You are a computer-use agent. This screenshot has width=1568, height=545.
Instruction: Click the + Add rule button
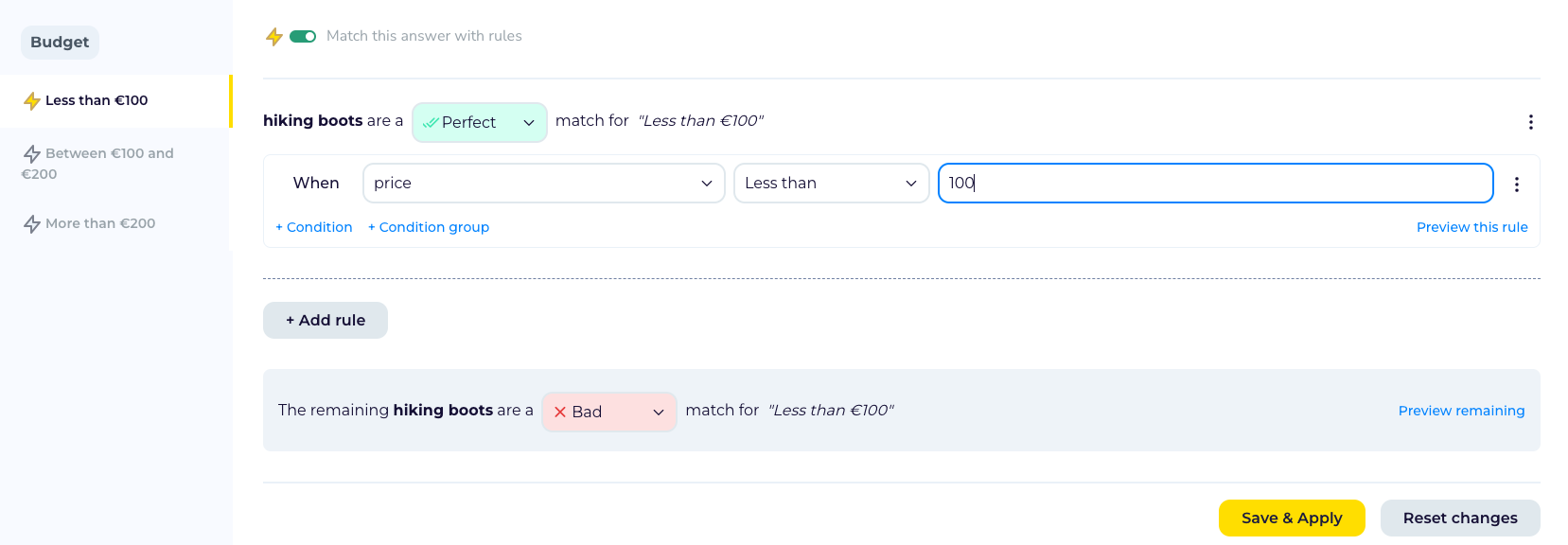point(326,321)
